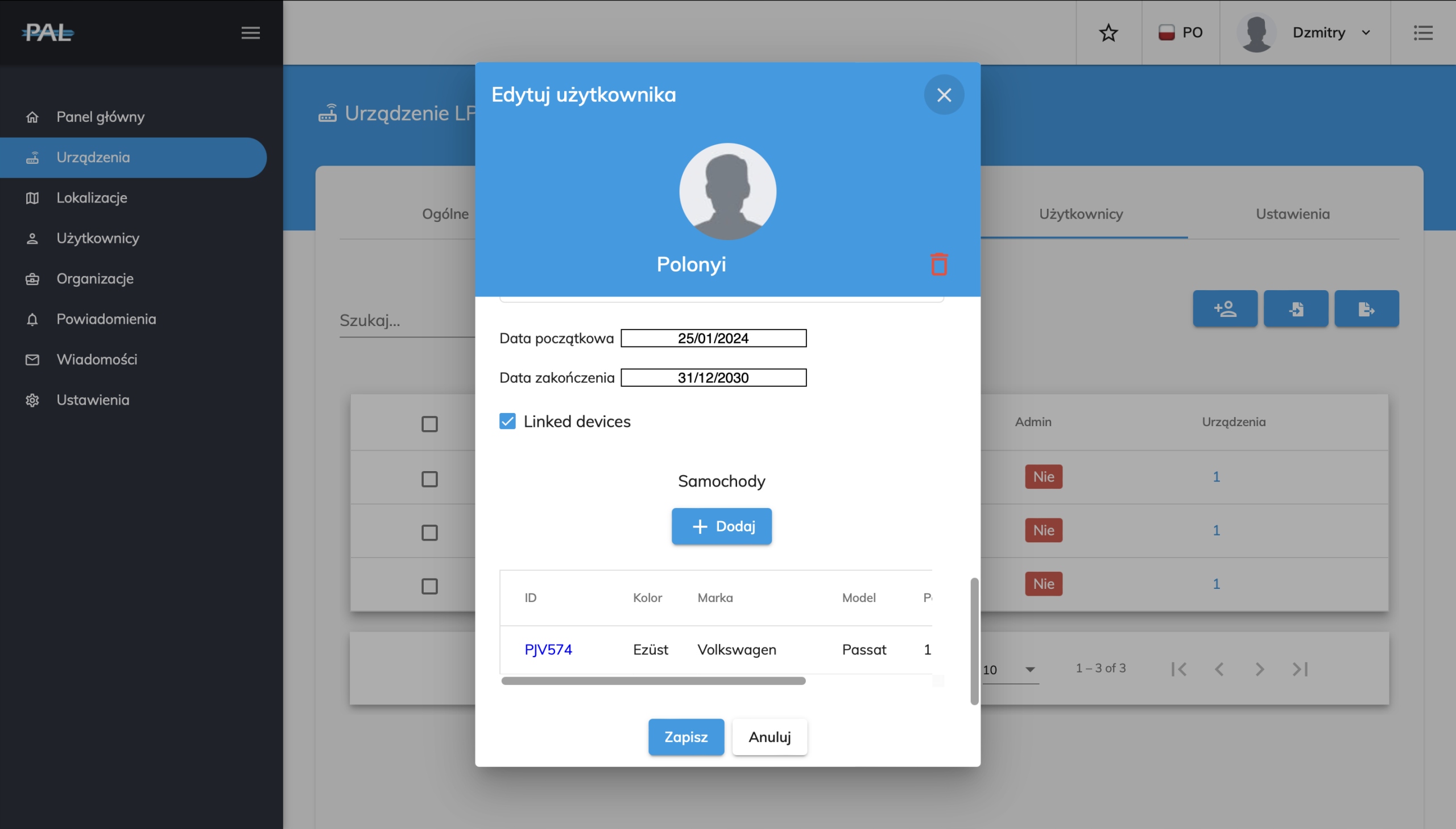Screen dimensions: 1456x829
Task: Click the star favorites icon in header
Action: coord(1108,32)
